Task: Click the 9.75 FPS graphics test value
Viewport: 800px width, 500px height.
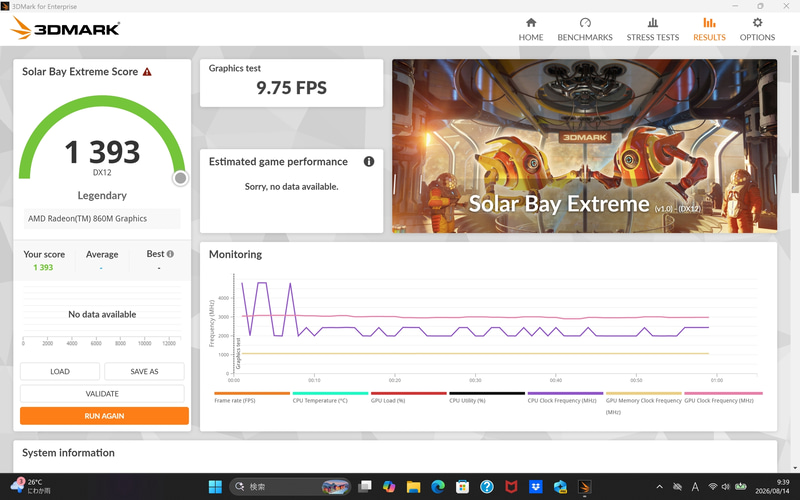Action: click(291, 88)
